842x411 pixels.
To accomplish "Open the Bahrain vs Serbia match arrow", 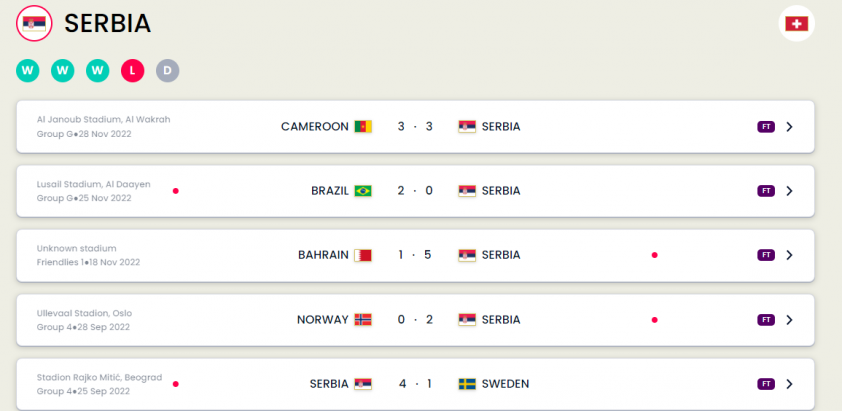I will pos(789,255).
